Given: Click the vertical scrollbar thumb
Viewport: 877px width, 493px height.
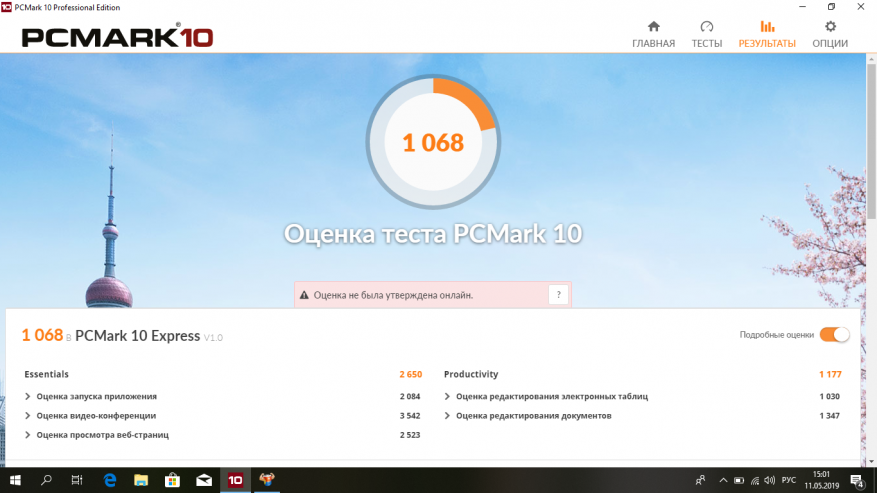Looking at the screenshot, I should [871, 142].
